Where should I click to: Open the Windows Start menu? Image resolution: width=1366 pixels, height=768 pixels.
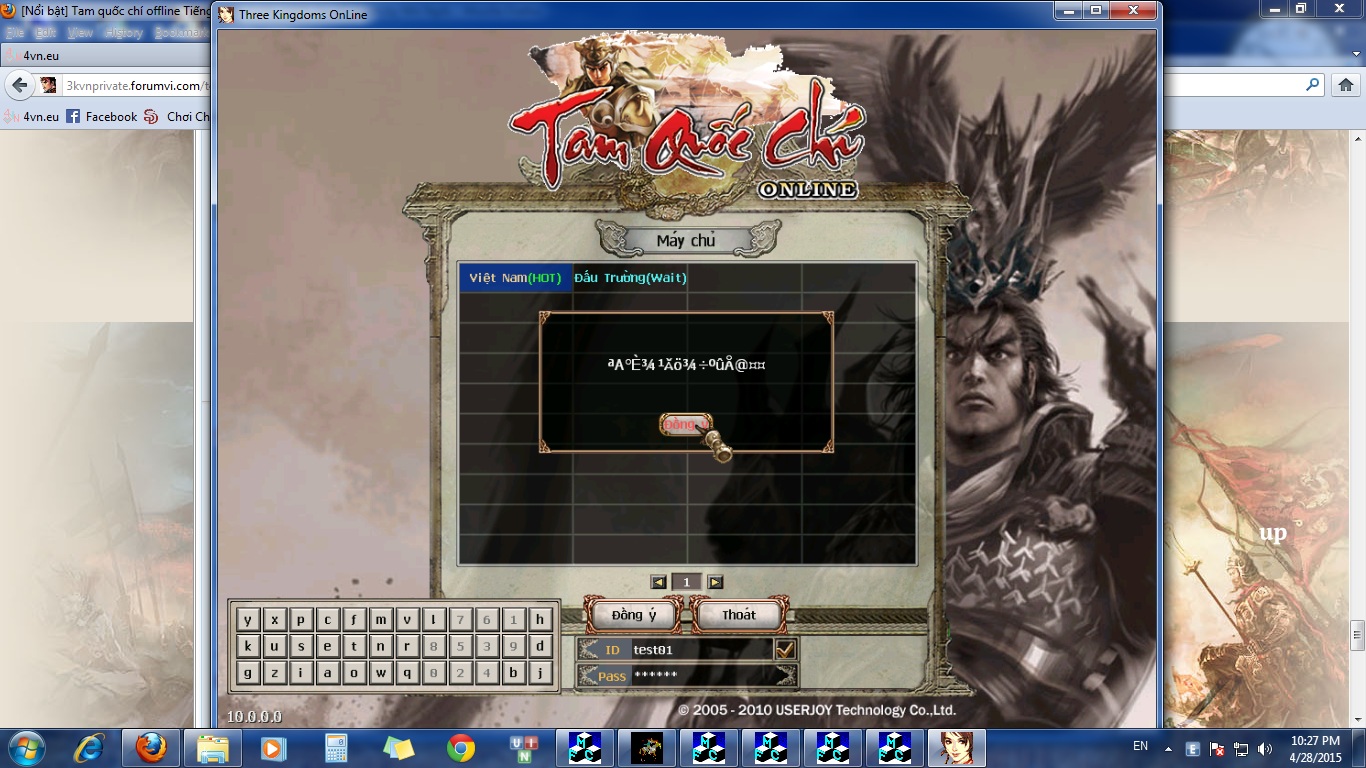[x=25, y=748]
